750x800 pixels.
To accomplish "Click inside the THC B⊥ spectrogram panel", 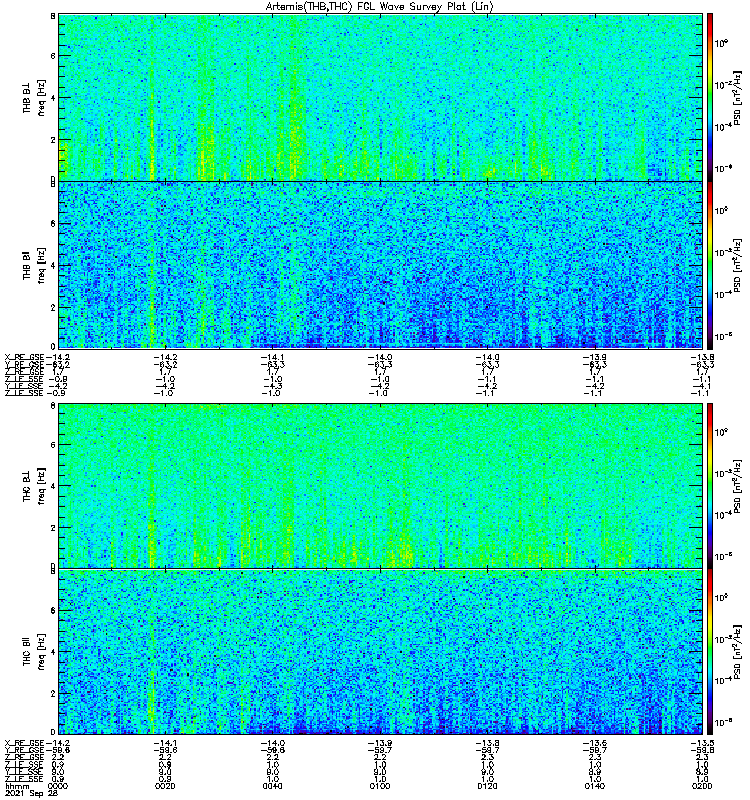I will pos(380,486).
